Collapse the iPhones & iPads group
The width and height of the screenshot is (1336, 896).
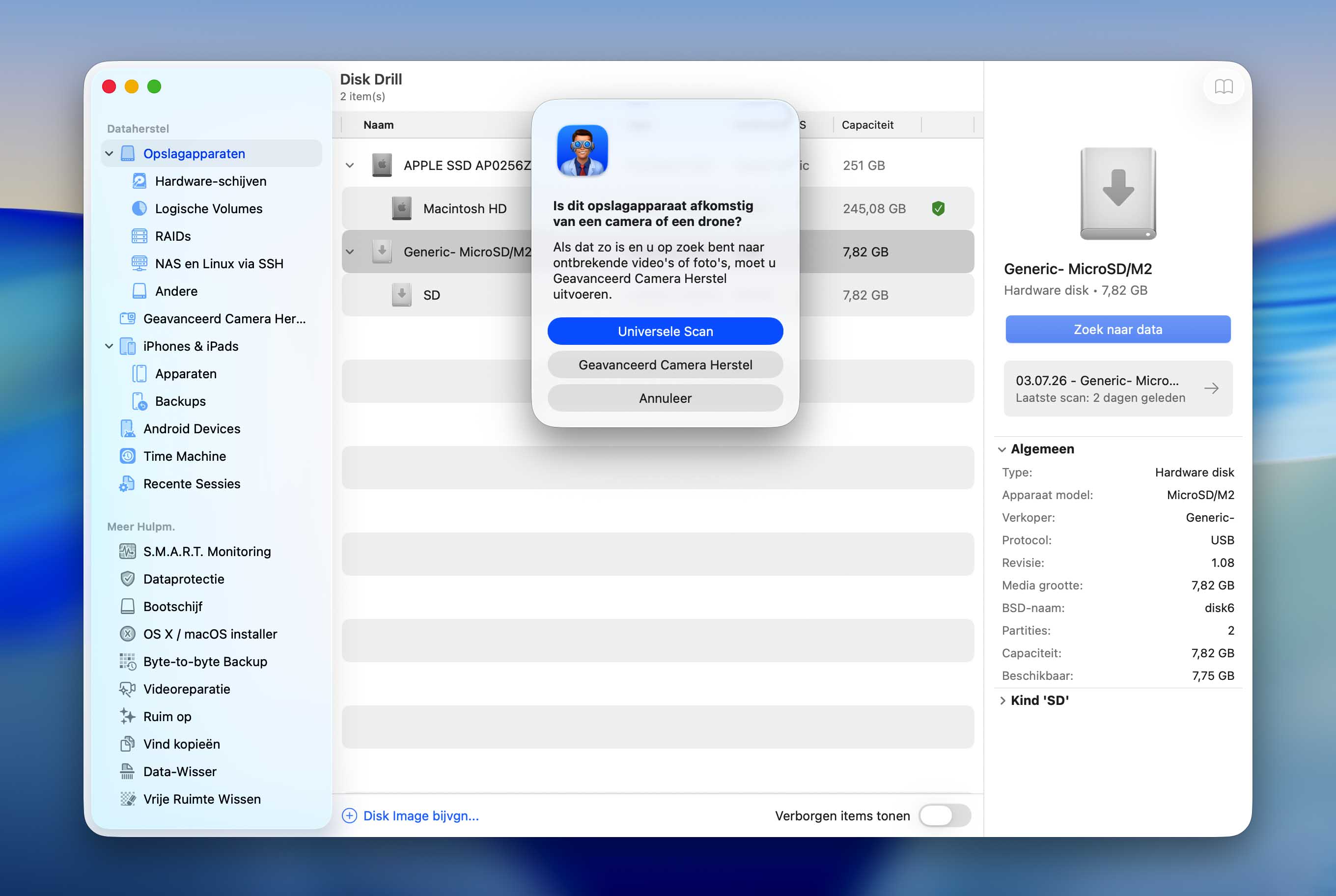(109, 346)
